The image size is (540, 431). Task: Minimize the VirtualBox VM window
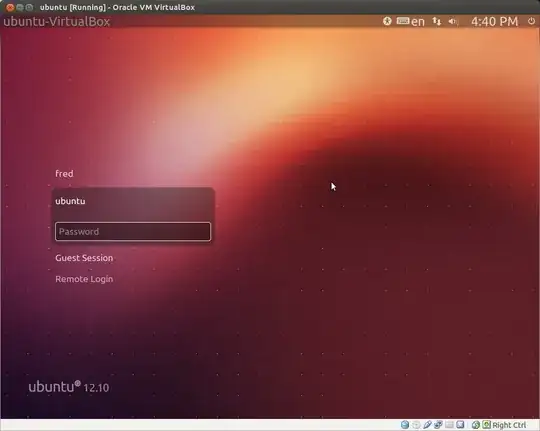coord(20,7)
